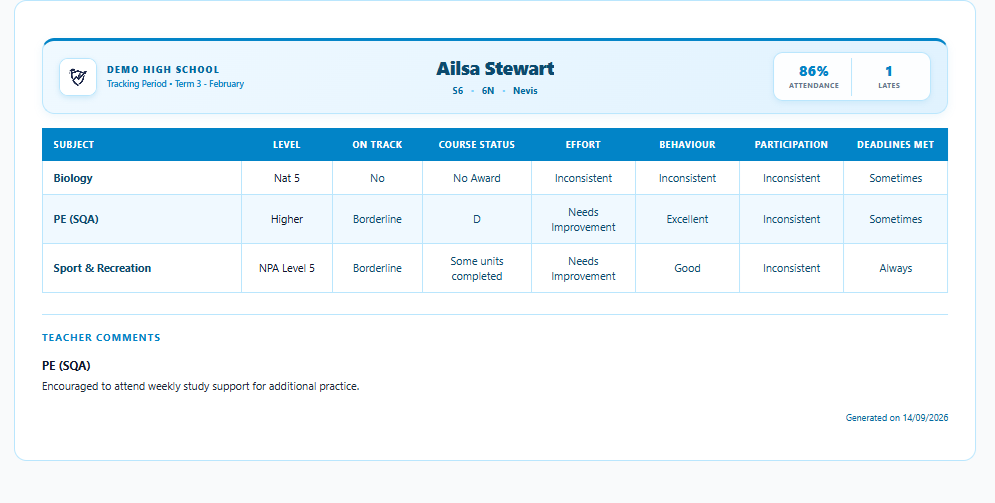Click Sport & Recreation On Track Borderline cell
The image size is (995, 503).
[378, 268]
